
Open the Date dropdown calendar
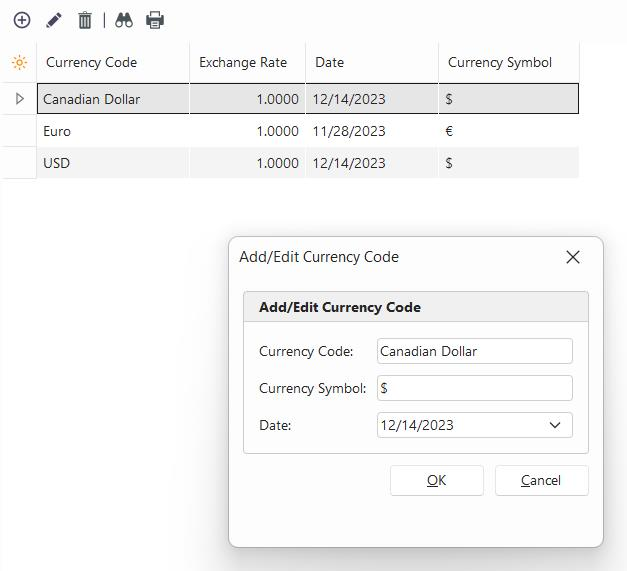555,425
